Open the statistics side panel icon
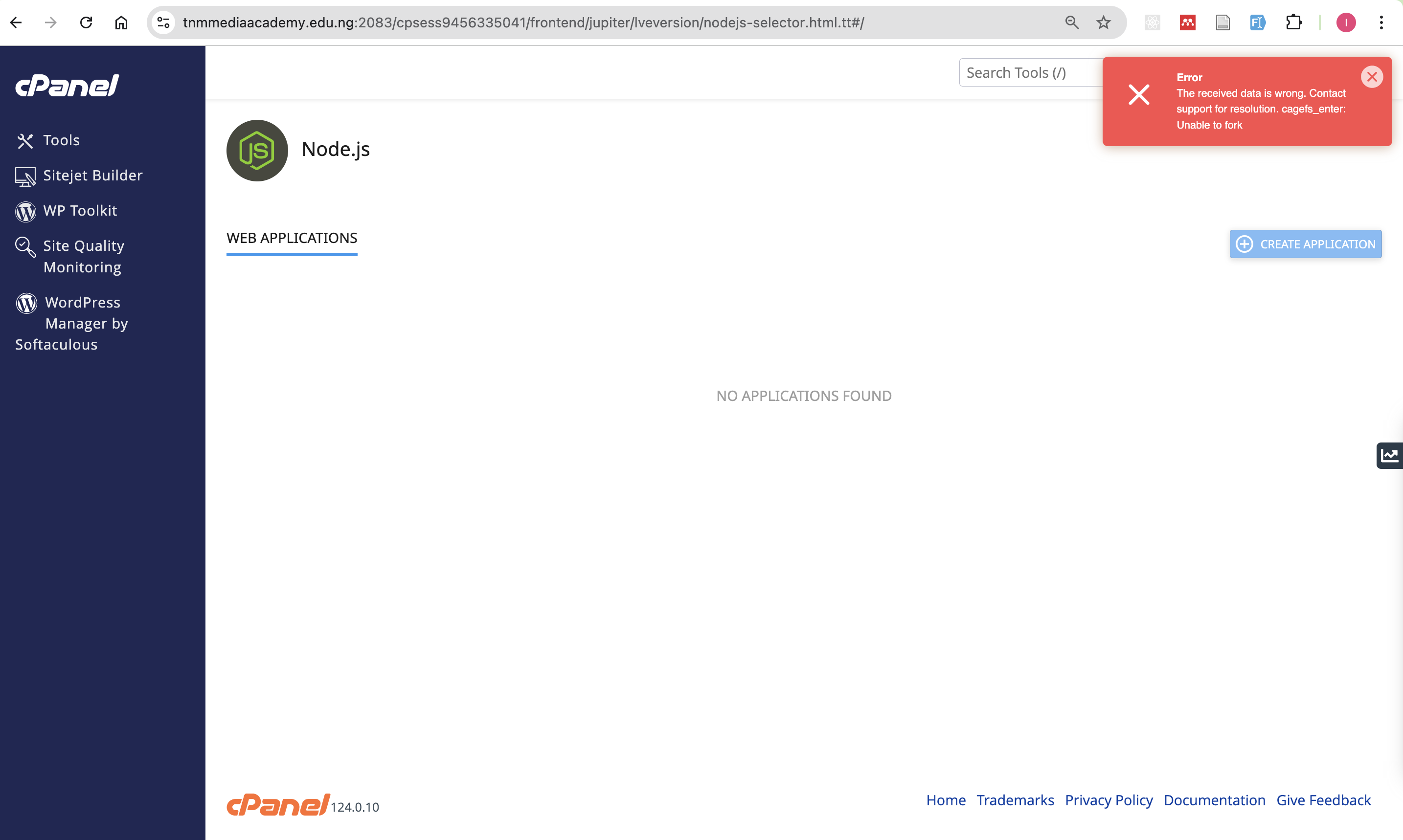Screen dimensions: 1403x840 tap(1389, 455)
